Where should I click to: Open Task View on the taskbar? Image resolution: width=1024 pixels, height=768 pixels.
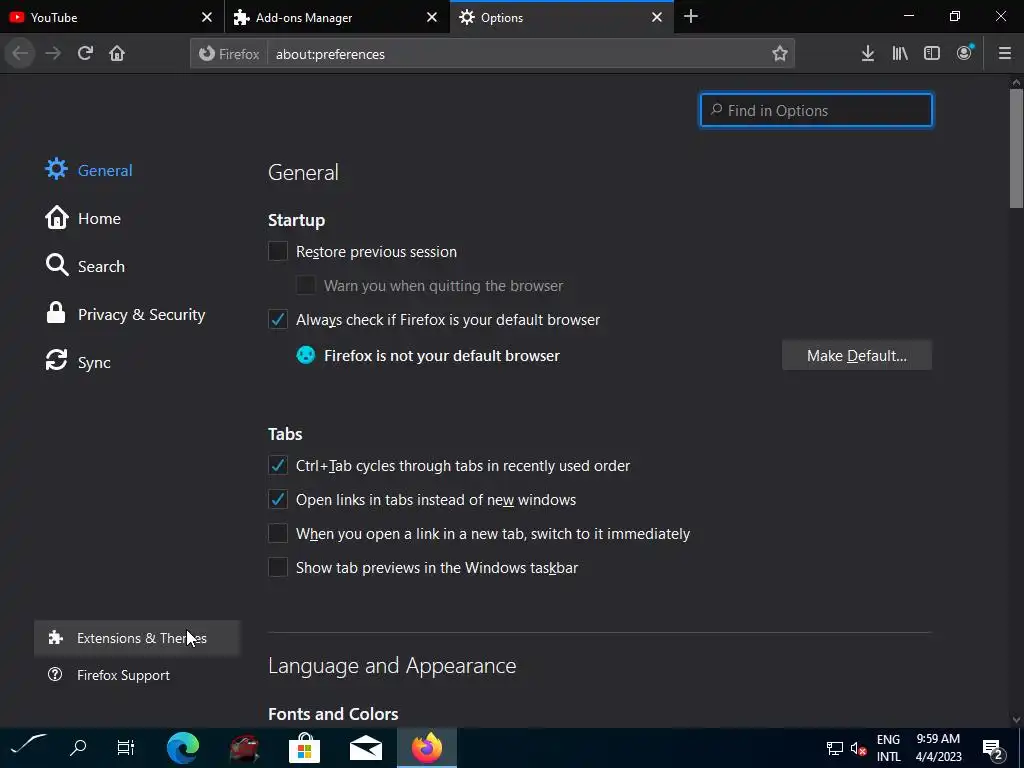pos(125,747)
